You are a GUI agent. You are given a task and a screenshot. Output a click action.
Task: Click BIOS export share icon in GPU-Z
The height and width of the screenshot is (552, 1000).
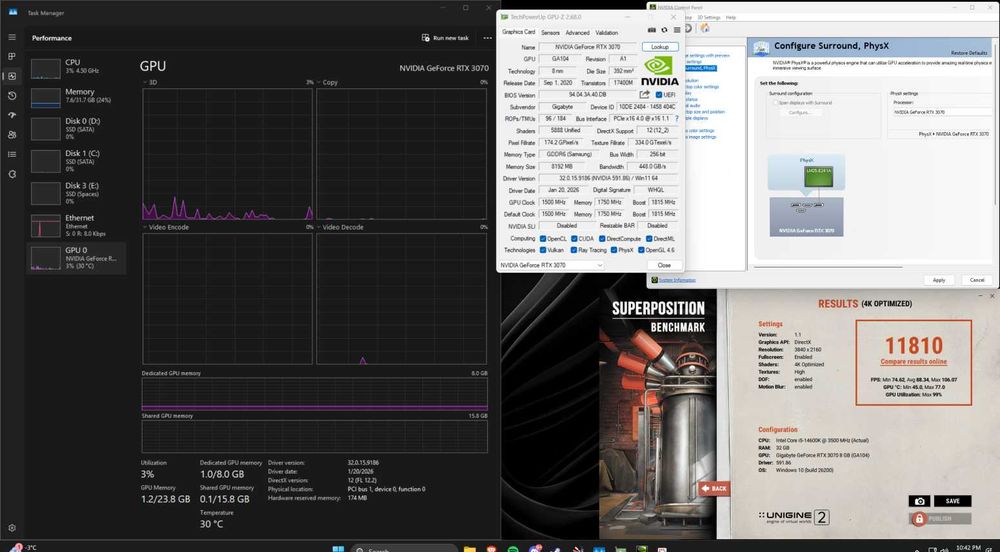pyautogui.click(x=645, y=94)
